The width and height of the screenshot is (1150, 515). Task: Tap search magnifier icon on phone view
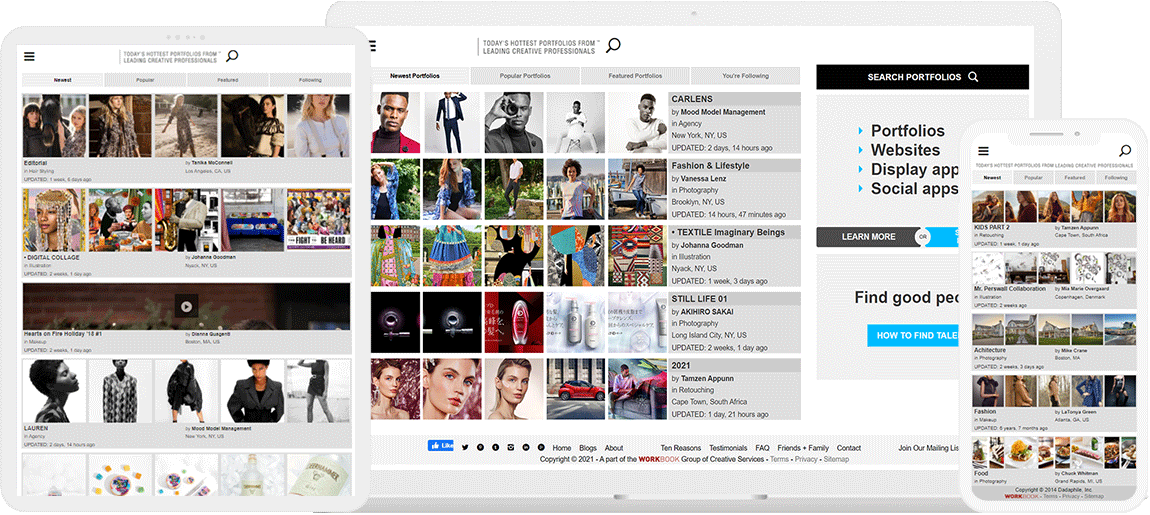pos(1125,151)
